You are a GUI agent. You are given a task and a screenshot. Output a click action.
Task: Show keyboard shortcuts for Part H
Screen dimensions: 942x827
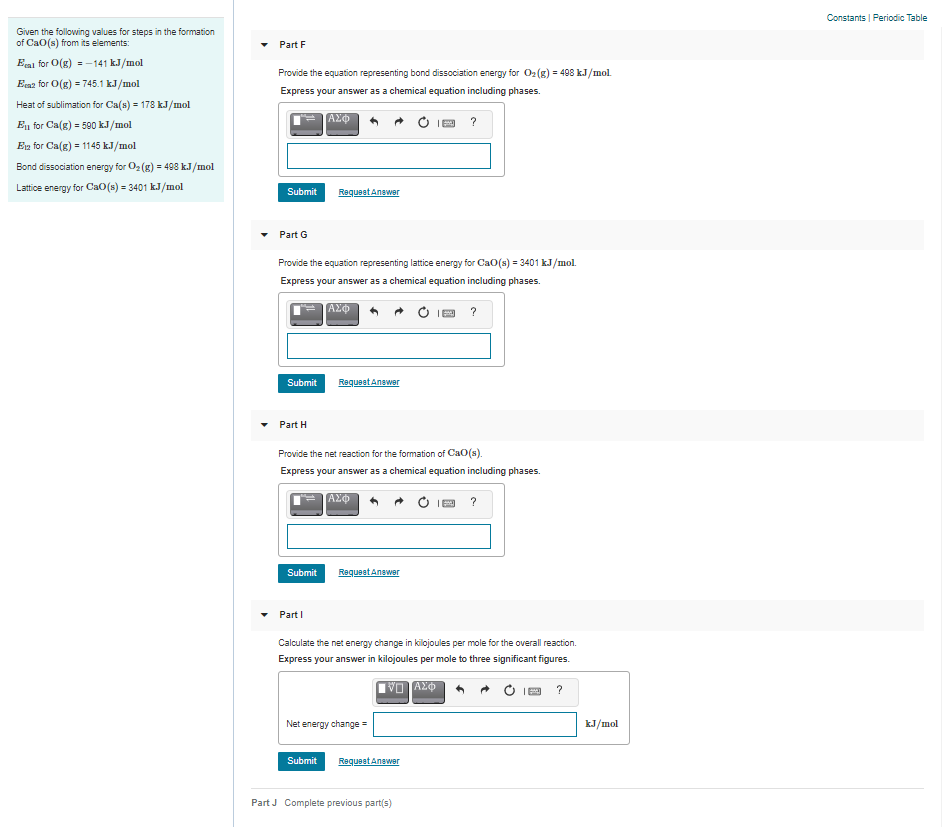pos(448,503)
